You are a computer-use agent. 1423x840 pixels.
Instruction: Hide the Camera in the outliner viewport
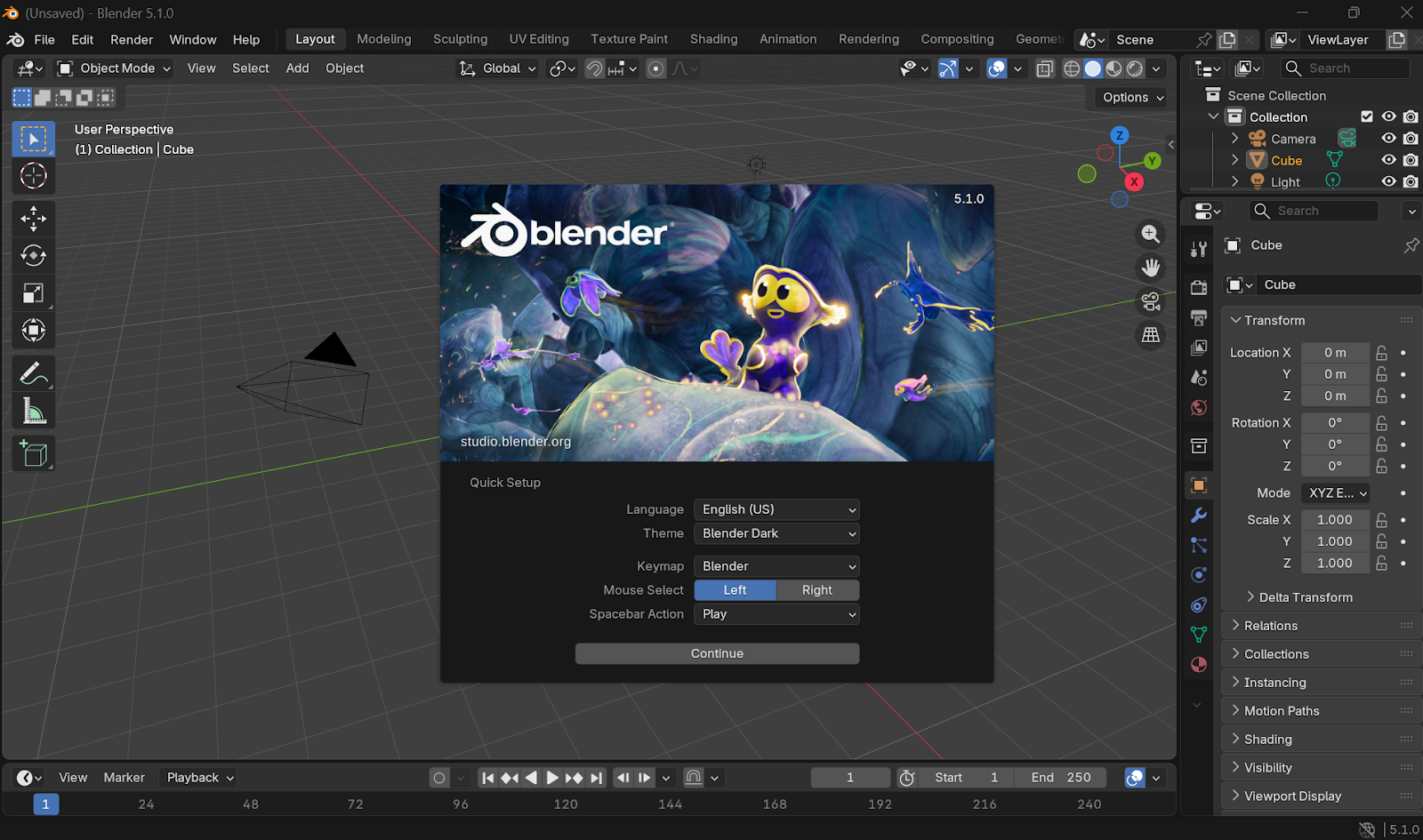pyautogui.click(x=1388, y=139)
